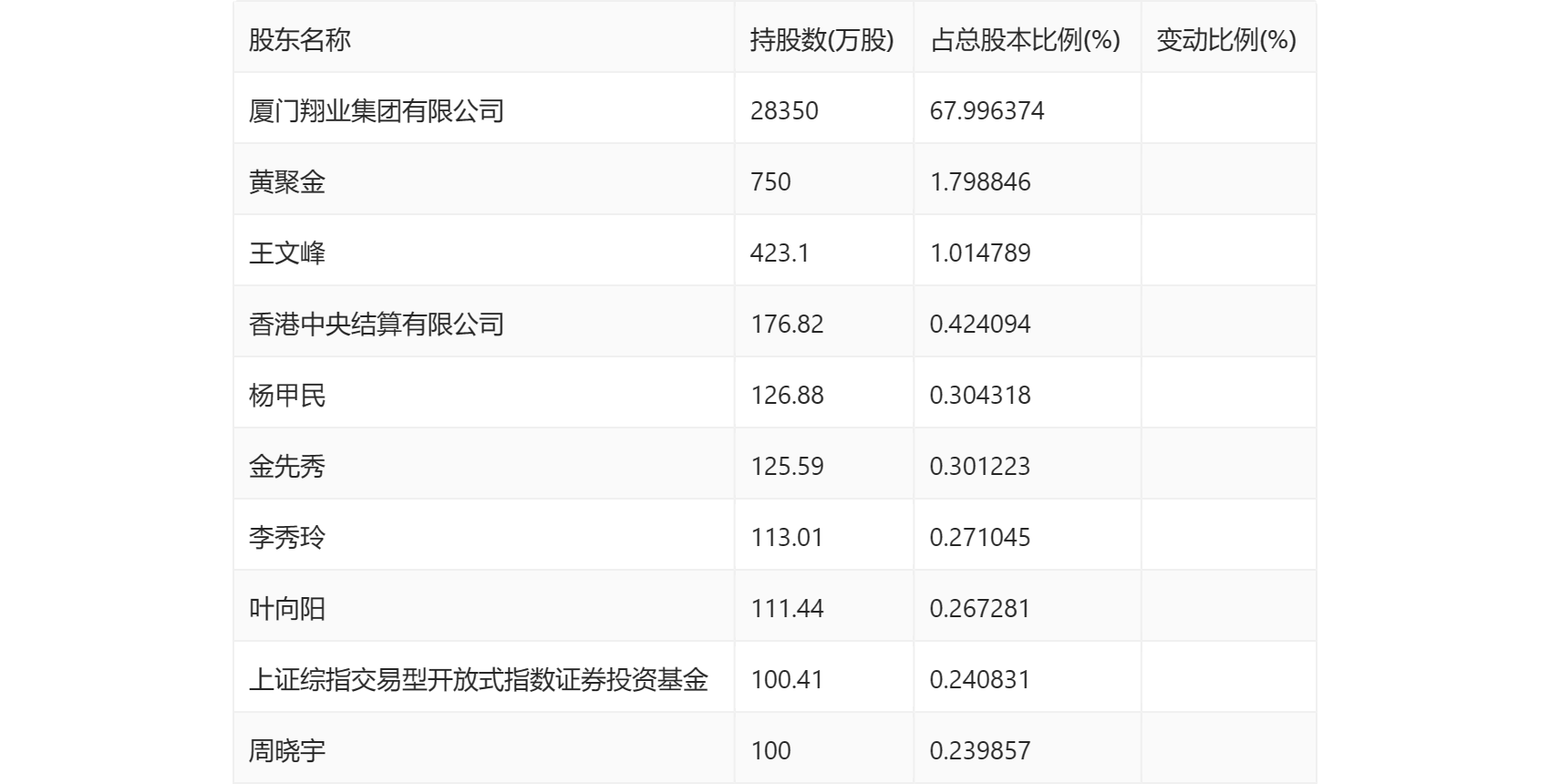Select shareholder 王文峰

(x=287, y=253)
